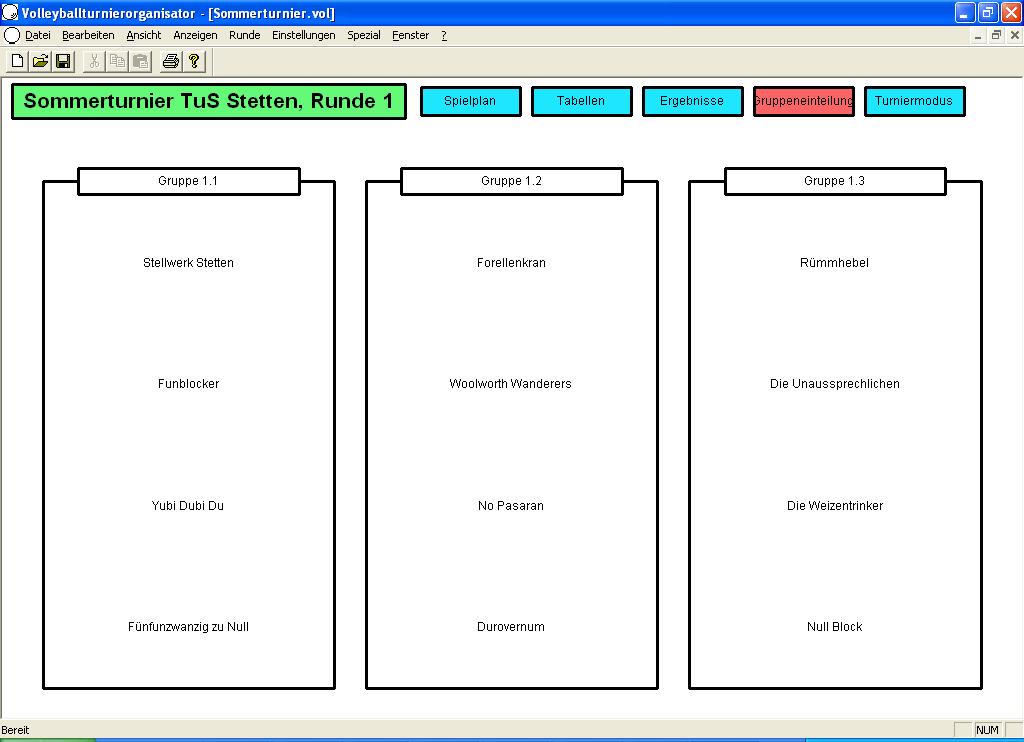
Task: Show the Tabellen view
Action: point(581,101)
